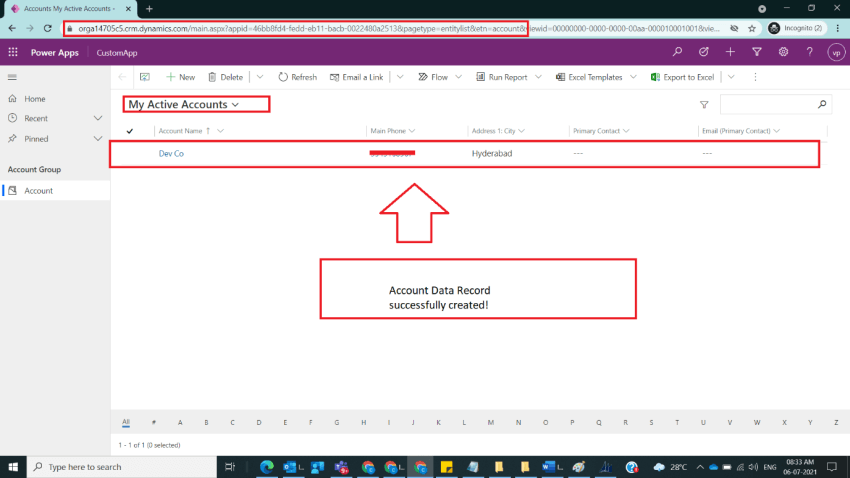Viewport: 850px width, 478px height.
Task: Click the 1 - 1 of 1 record count
Action: (150, 445)
